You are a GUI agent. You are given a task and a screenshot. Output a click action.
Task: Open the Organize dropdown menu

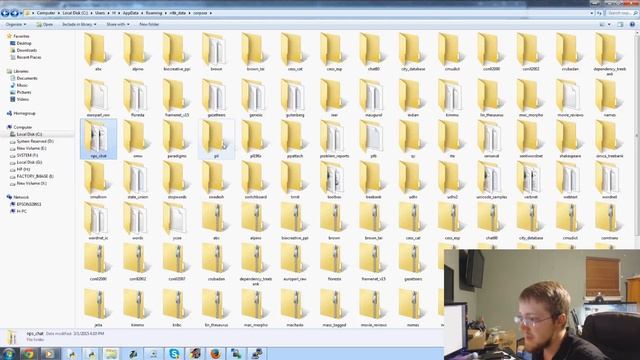16,24
